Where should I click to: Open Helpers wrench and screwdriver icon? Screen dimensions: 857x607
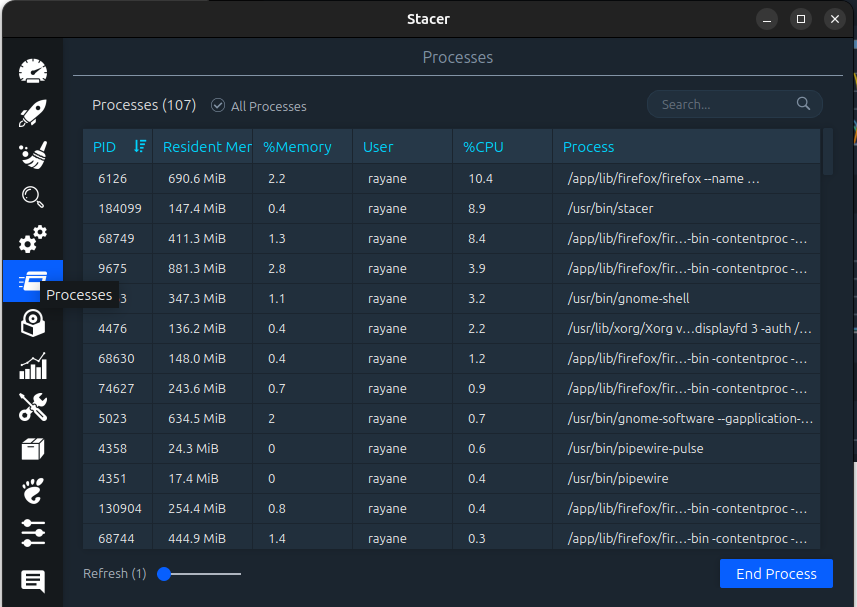coord(33,407)
